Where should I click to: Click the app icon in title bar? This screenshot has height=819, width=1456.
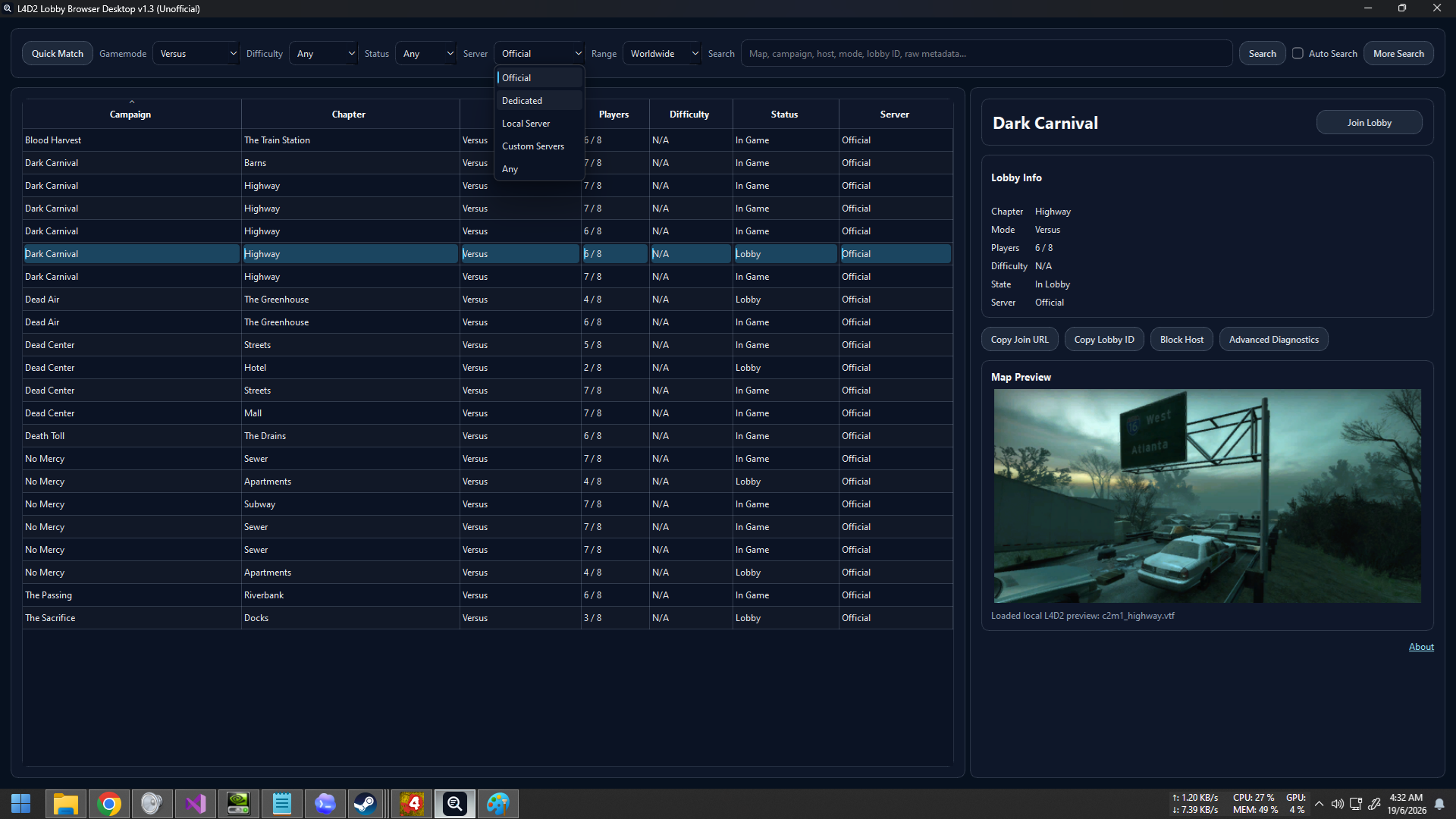click(x=8, y=8)
